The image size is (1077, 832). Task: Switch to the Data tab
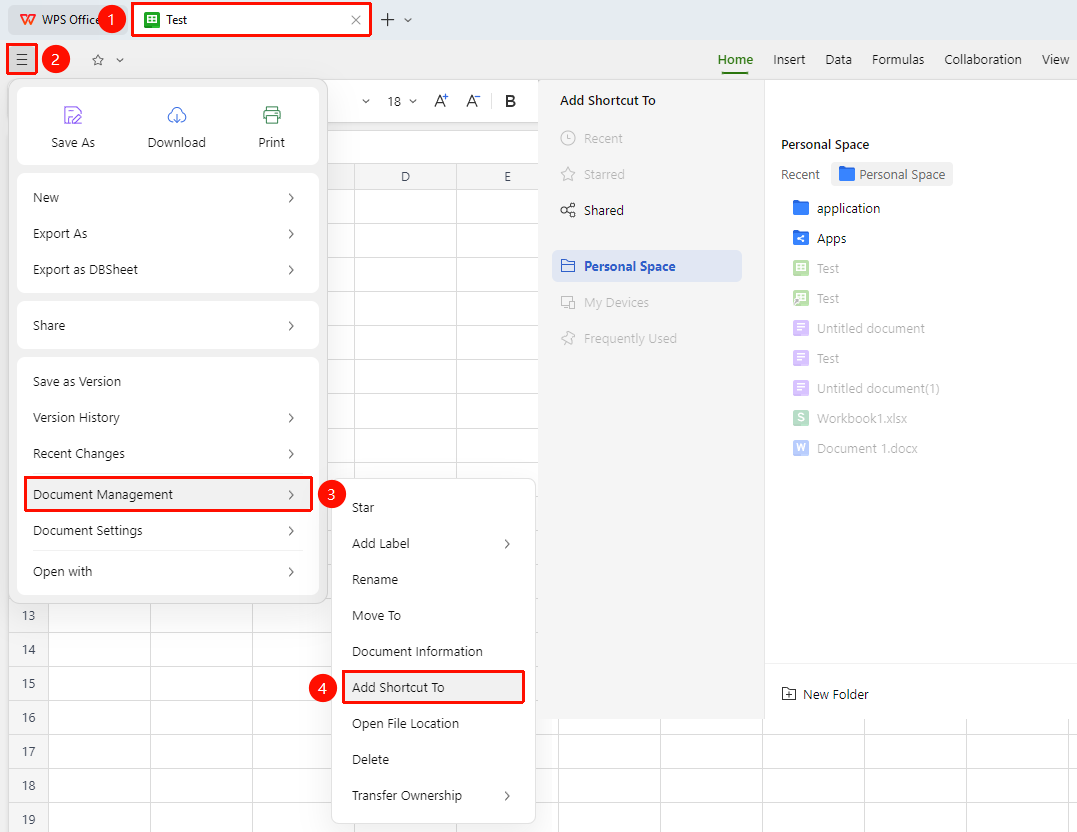(x=839, y=60)
